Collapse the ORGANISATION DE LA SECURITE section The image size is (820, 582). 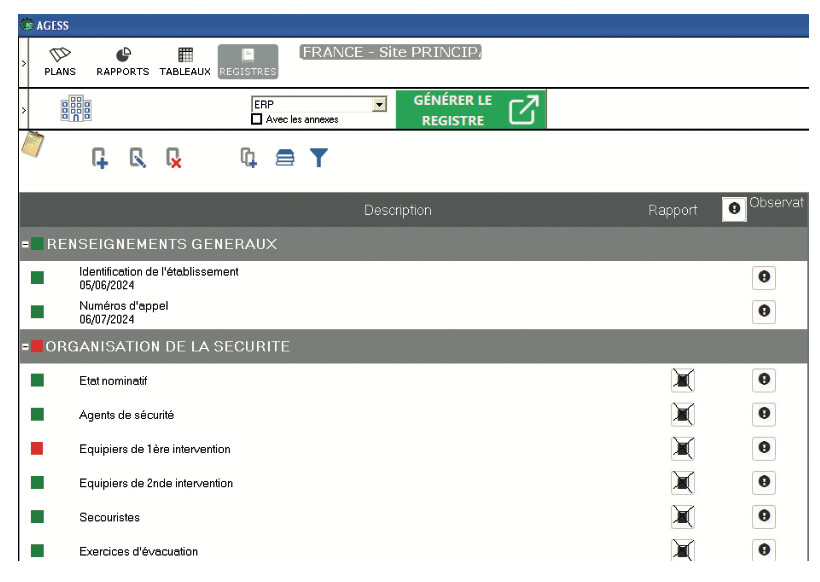coord(24,345)
